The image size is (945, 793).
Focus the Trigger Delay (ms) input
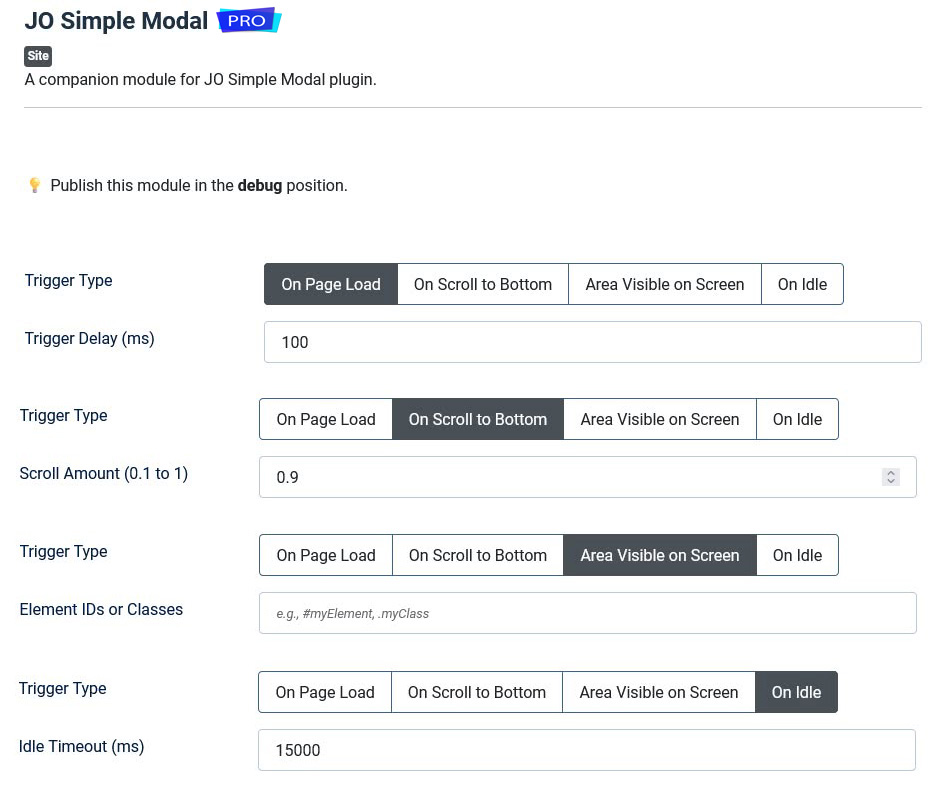[592, 342]
